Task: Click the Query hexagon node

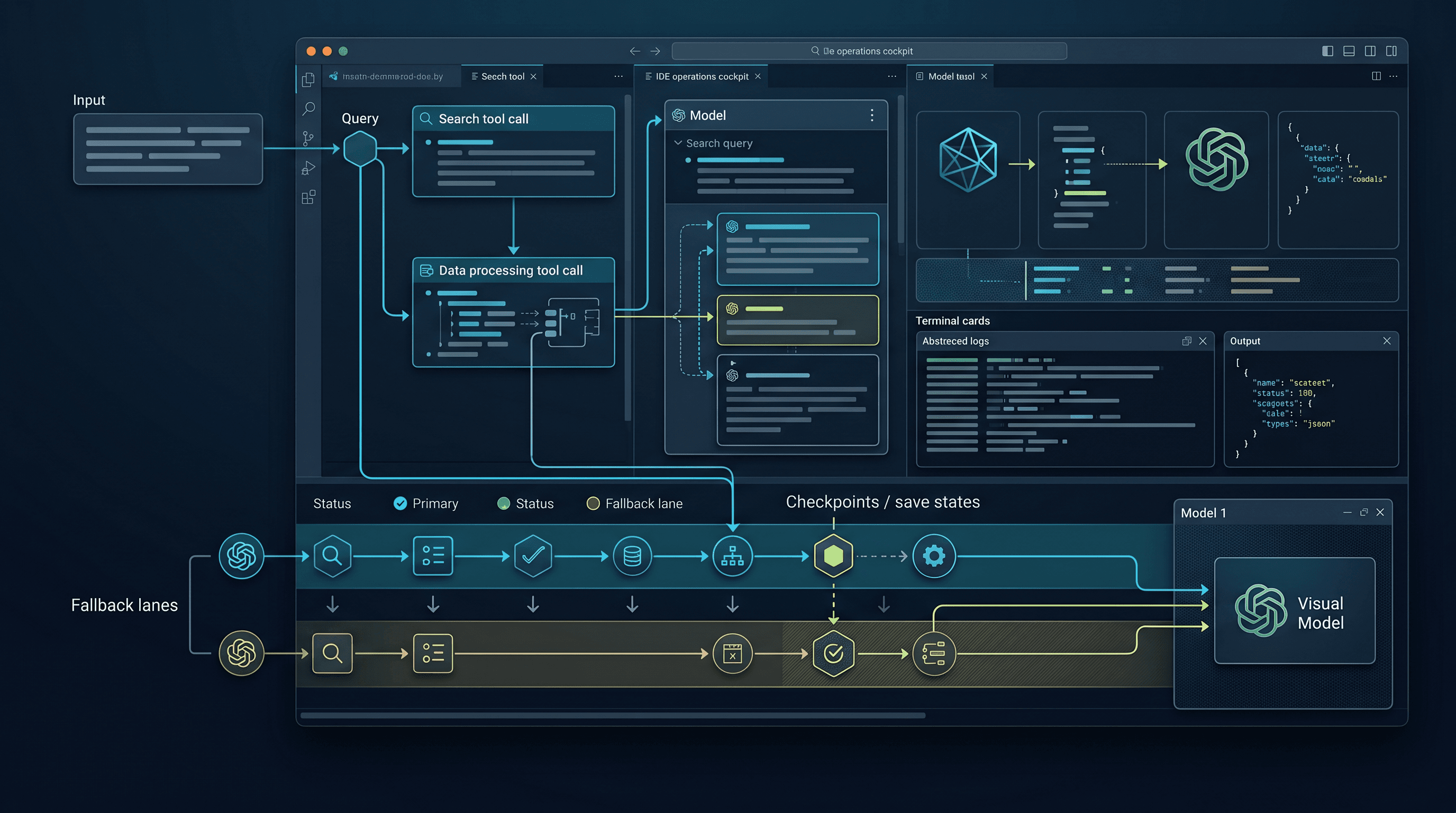Action: coord(360,149)
